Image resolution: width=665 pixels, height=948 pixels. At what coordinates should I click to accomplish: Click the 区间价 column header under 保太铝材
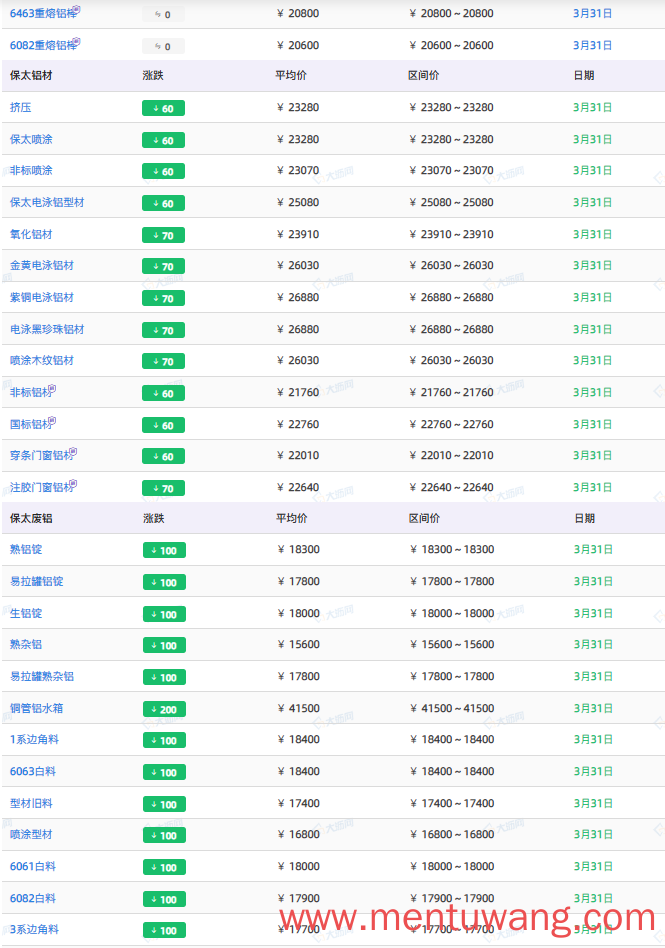[x=424, y=76]
